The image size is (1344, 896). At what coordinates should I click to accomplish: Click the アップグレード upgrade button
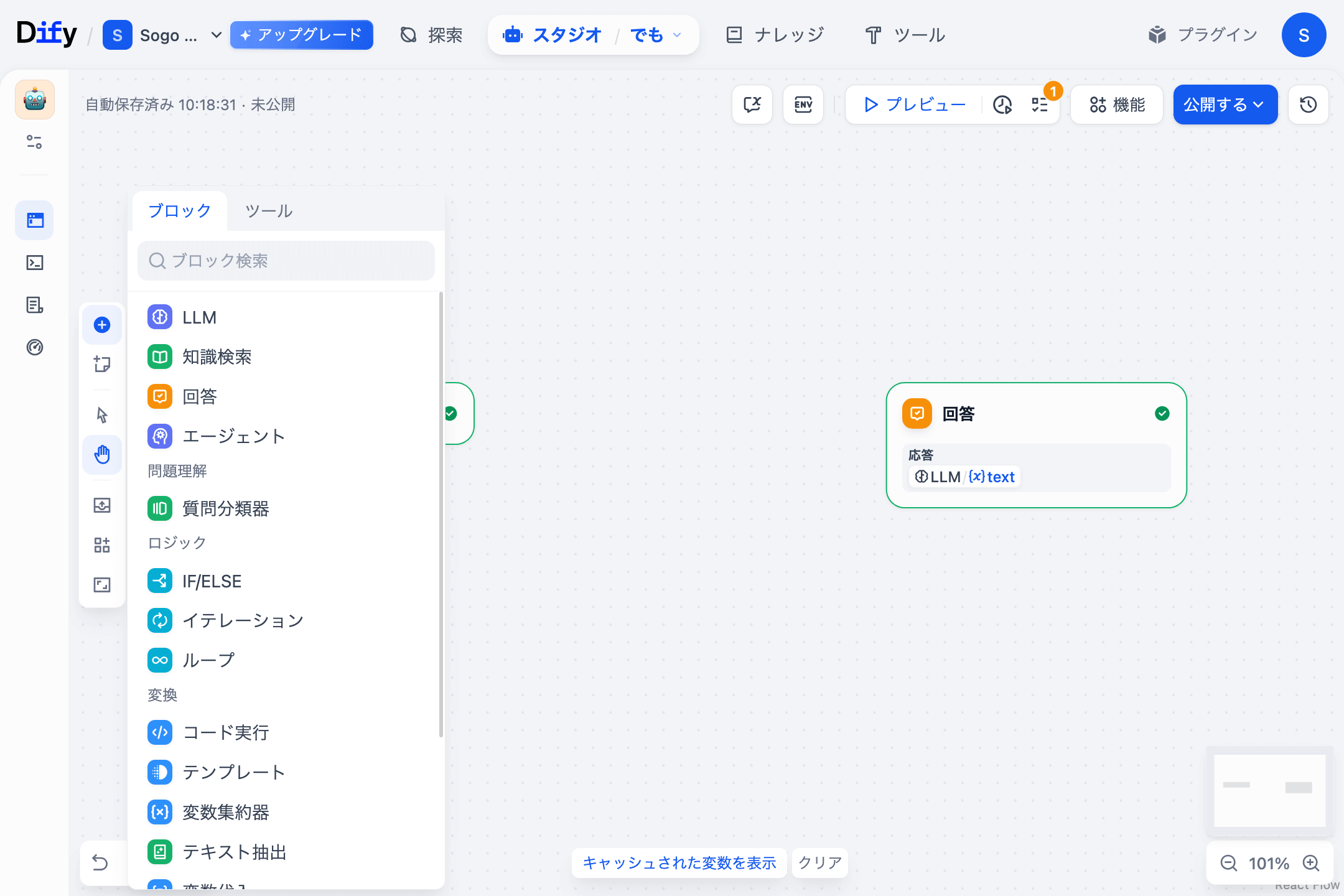(301, 35)
